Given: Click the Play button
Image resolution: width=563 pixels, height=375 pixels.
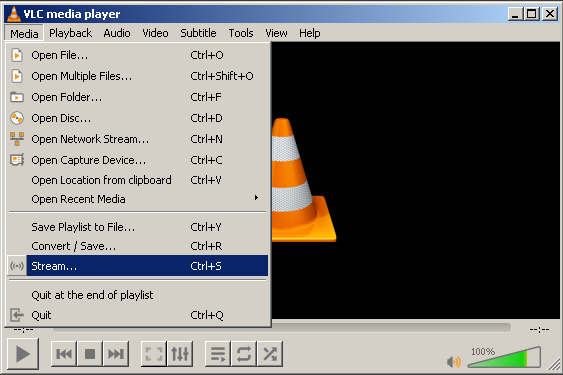Looking at the screenshot, I should point(23,354).
